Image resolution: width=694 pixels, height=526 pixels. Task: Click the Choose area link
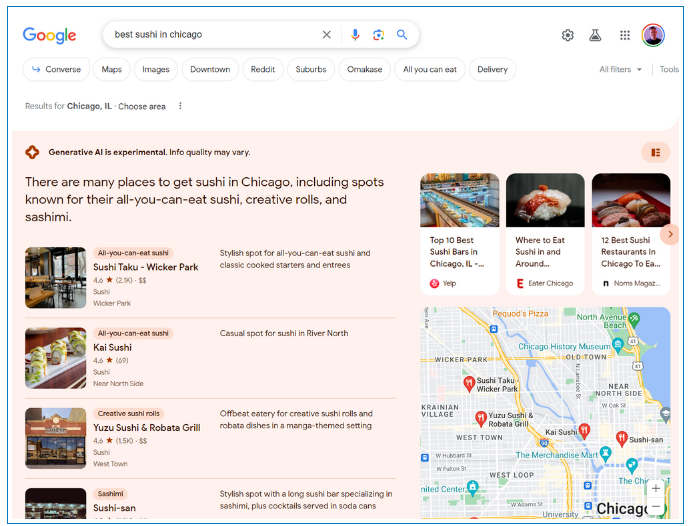tap(142, 106)
